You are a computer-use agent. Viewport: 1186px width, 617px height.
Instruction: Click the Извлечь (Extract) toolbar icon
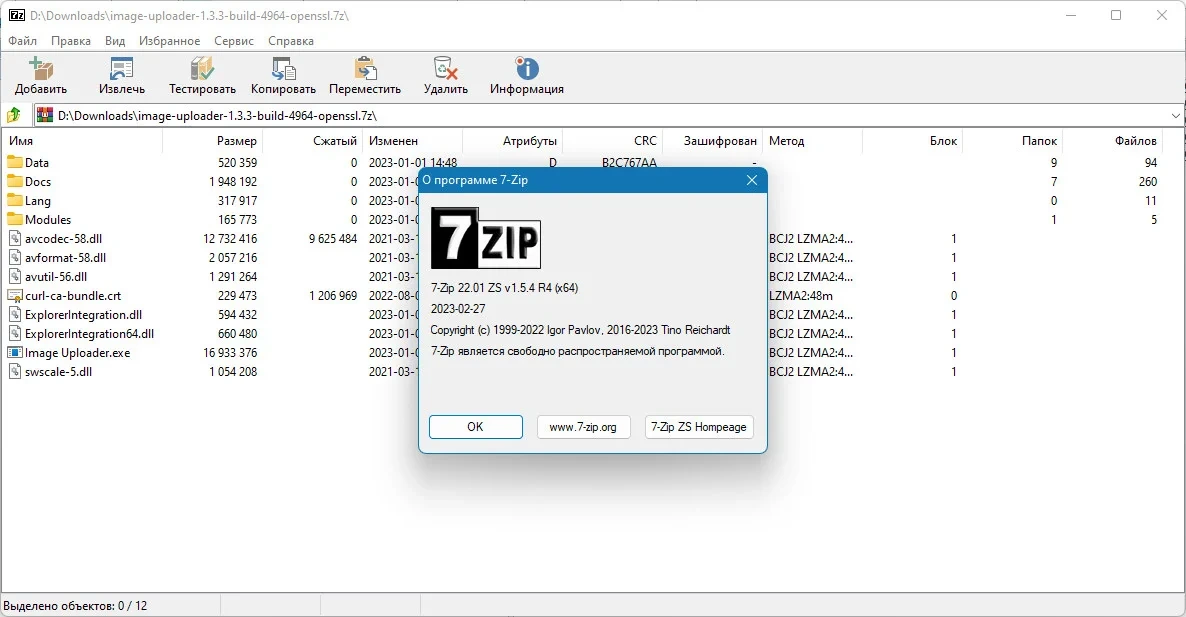pos(122,69)
